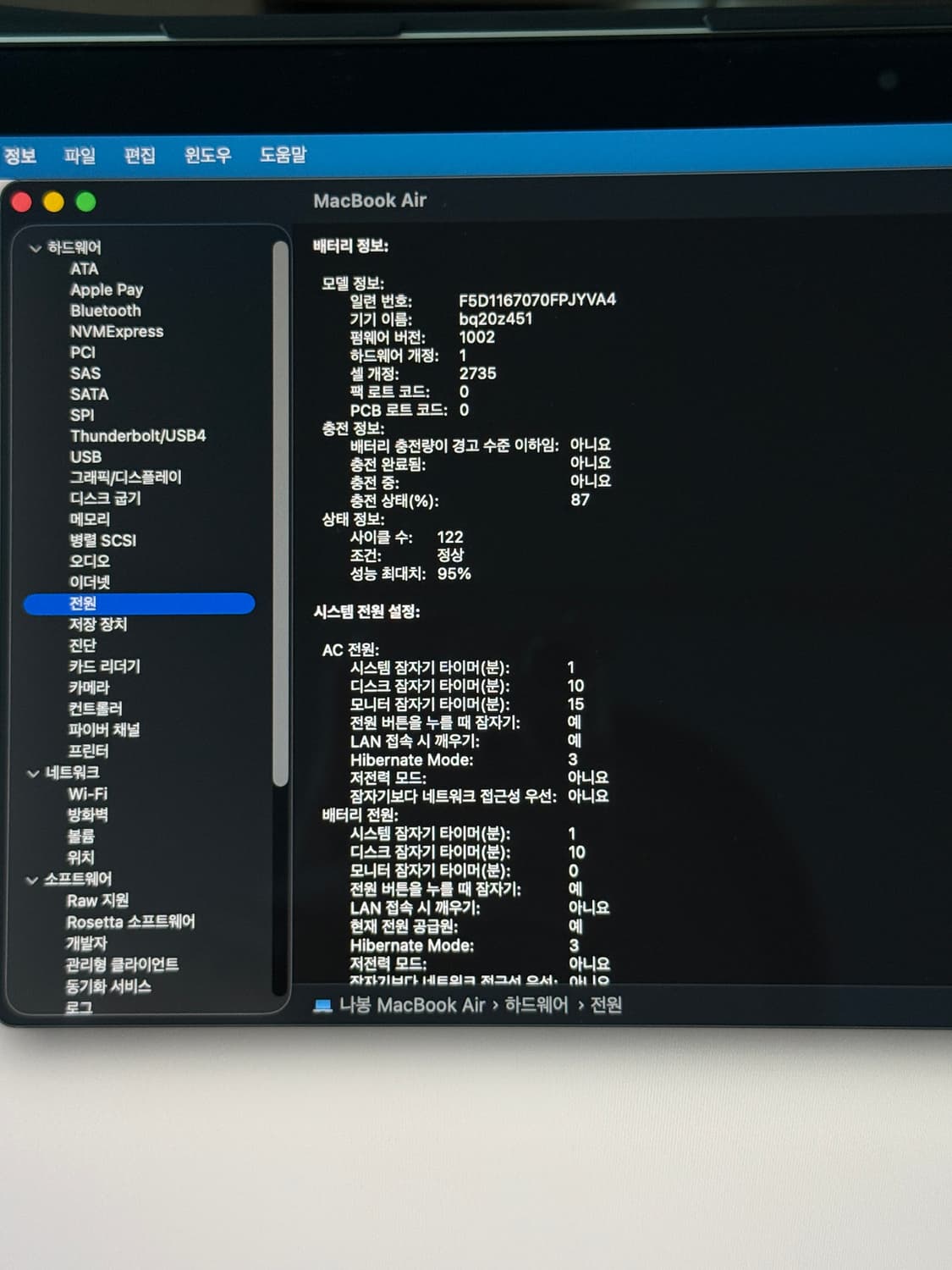Select 하드웨어 in the bottom path bar
Viewport: 952px width, 1270px height.
click(536, 1005)
